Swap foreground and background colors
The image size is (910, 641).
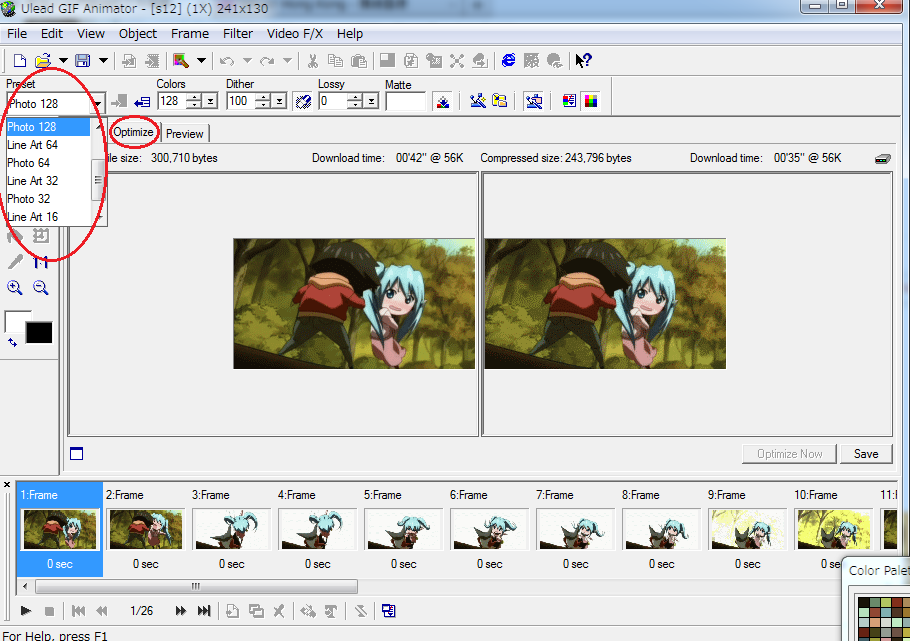click(12, 343)
